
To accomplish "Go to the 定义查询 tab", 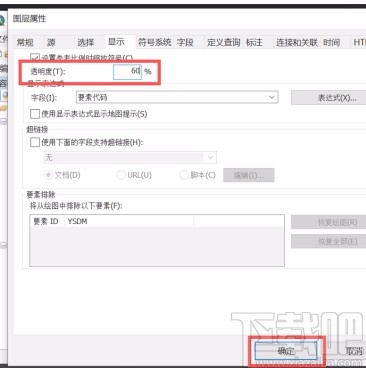I will point(223,42).
